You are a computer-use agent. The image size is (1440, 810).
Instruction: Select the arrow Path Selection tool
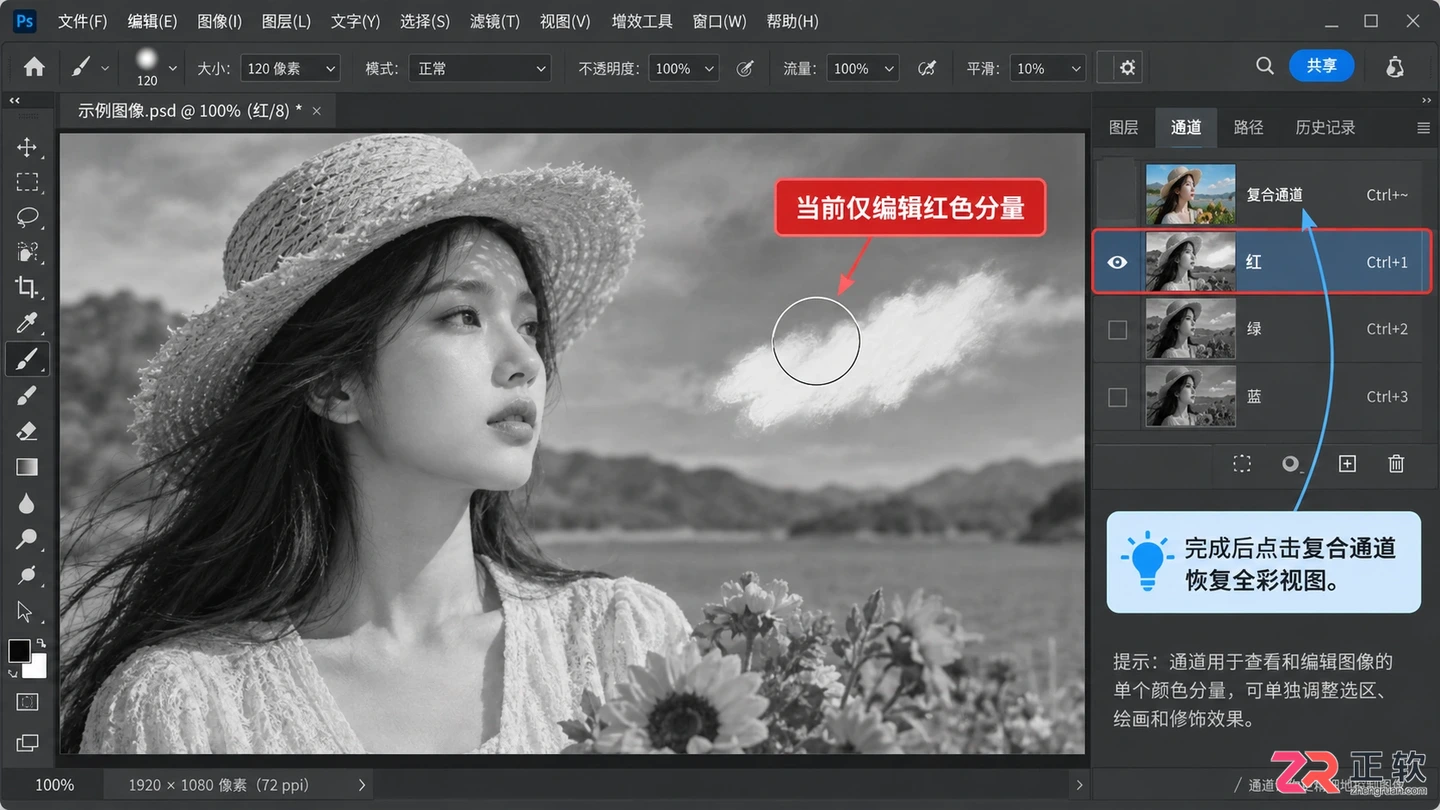tap(27, 611)
